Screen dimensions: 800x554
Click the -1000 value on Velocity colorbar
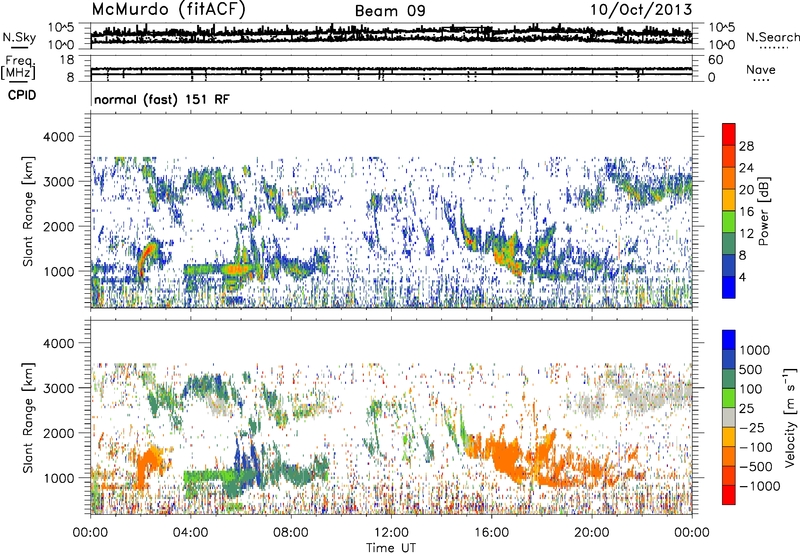tap(760, 486)
